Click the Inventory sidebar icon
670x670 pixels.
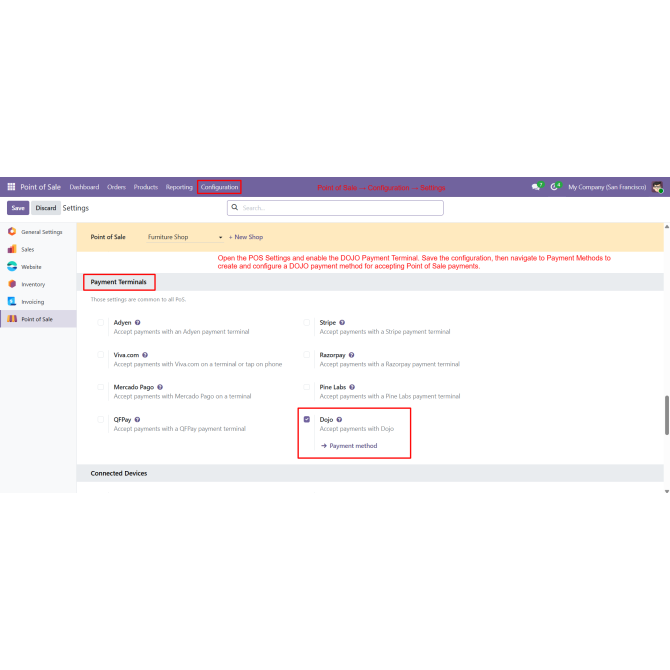pyautogui.click(x=12, y=284)
